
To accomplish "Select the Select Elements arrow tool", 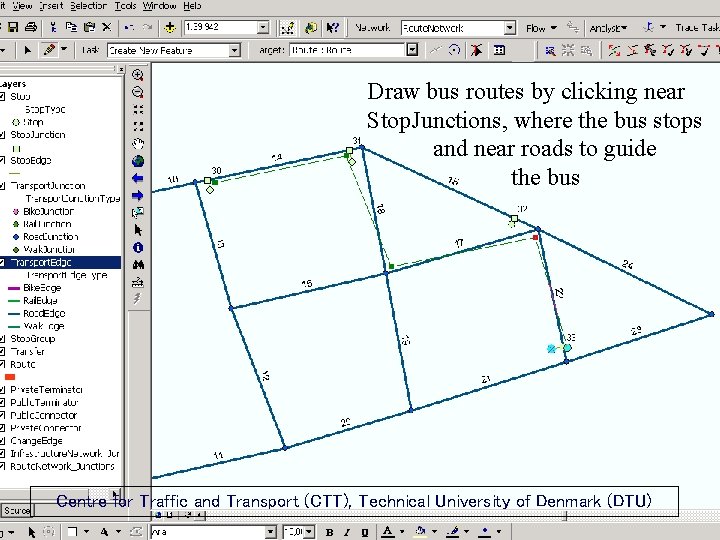I will click(x=138, y=230).
